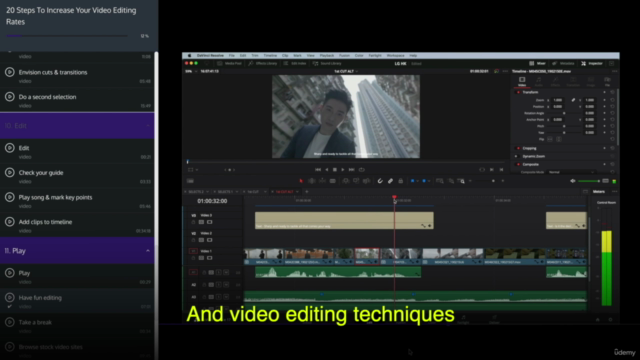Click the Full Extent Zoom icon
This screenshot has width=640, height=360.
(x=440, y=181)
